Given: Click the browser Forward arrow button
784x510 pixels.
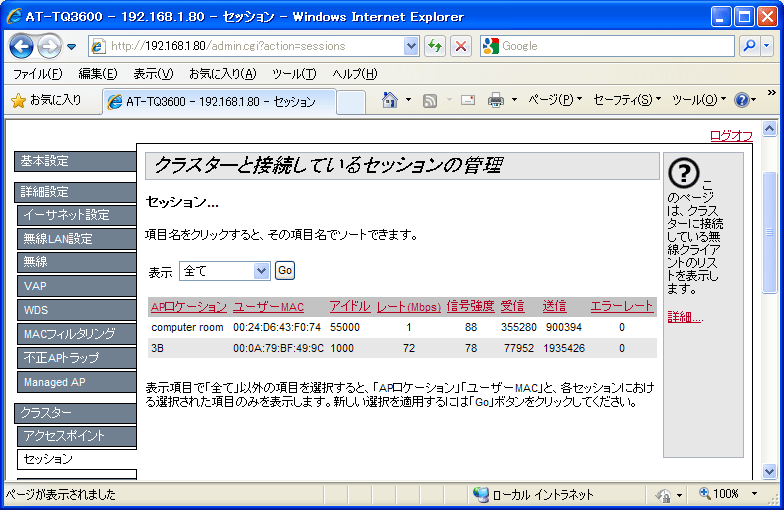Looking at the screenshot, I should [49, 46].
